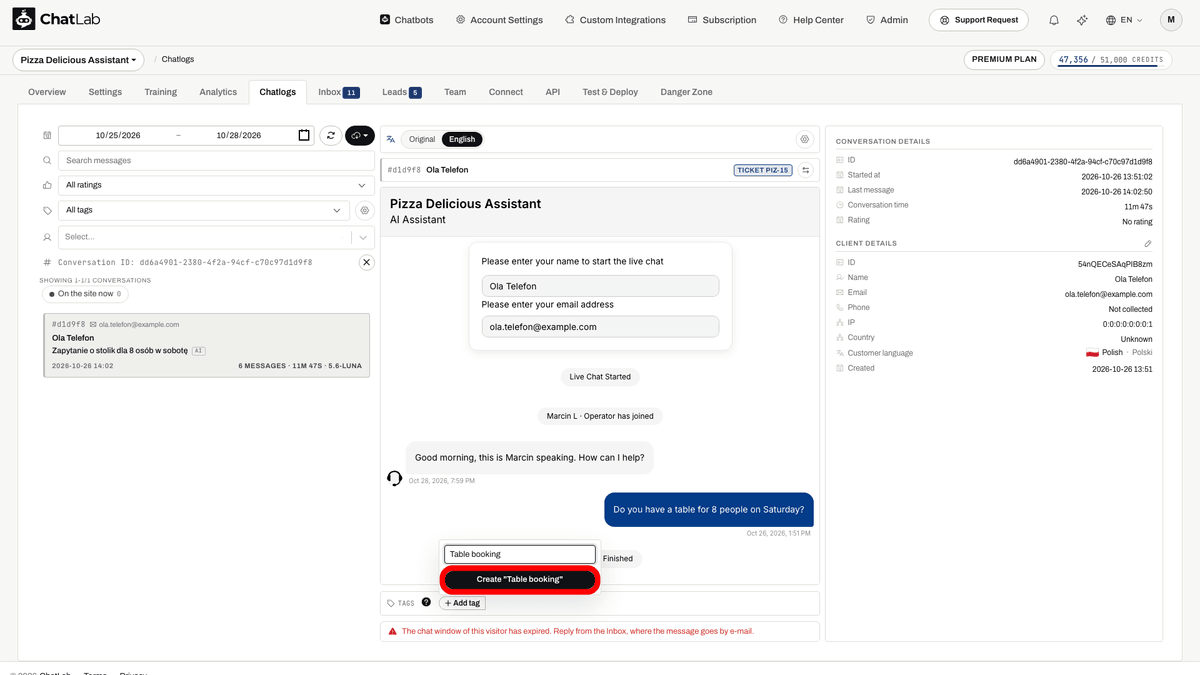Open Help Center in the top menu
The image size is (1200, 675).
pos(811,20)
